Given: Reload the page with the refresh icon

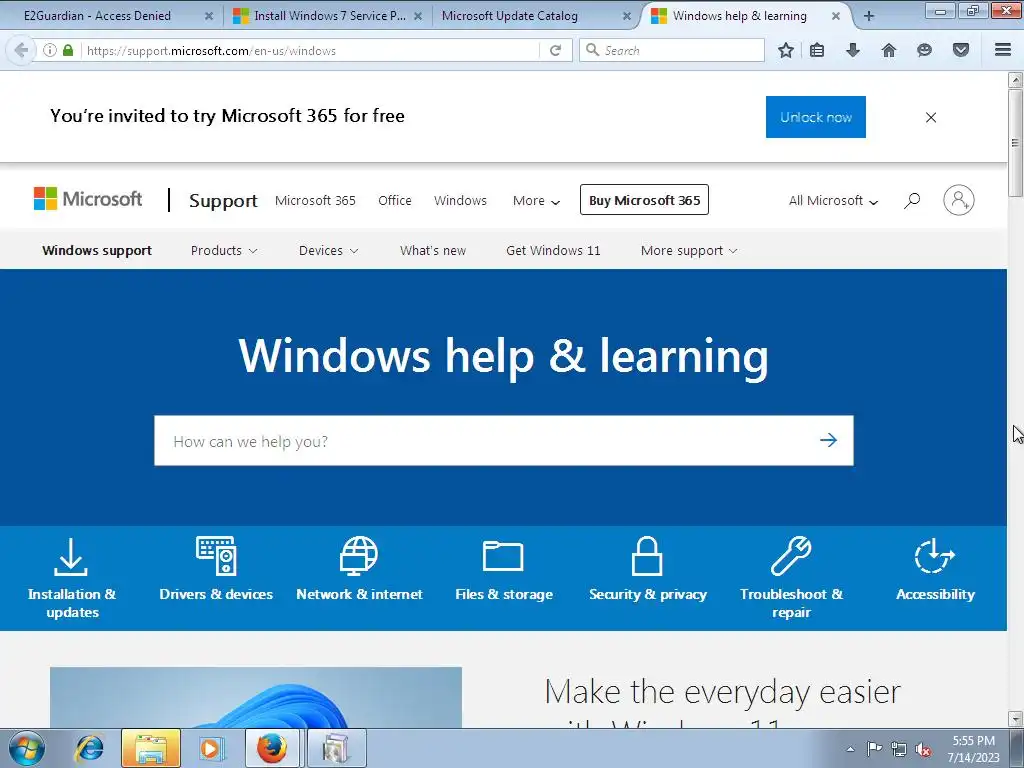Looking at the screenshot, I should pos(555,50).
